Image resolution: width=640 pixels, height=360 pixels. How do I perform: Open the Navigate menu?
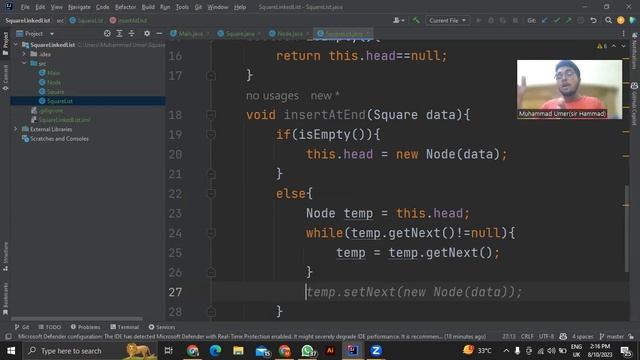pyautogui.click(x=79, y=7)
